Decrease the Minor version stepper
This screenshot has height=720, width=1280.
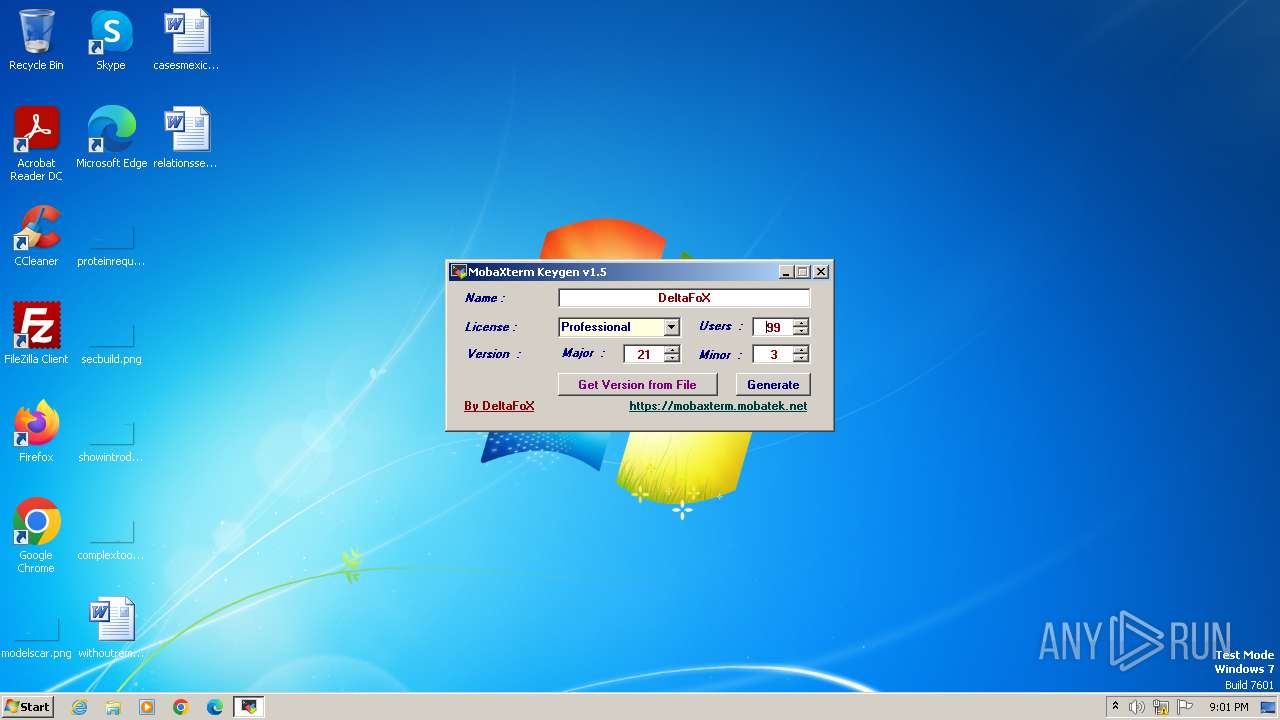[x=801, y=358]
